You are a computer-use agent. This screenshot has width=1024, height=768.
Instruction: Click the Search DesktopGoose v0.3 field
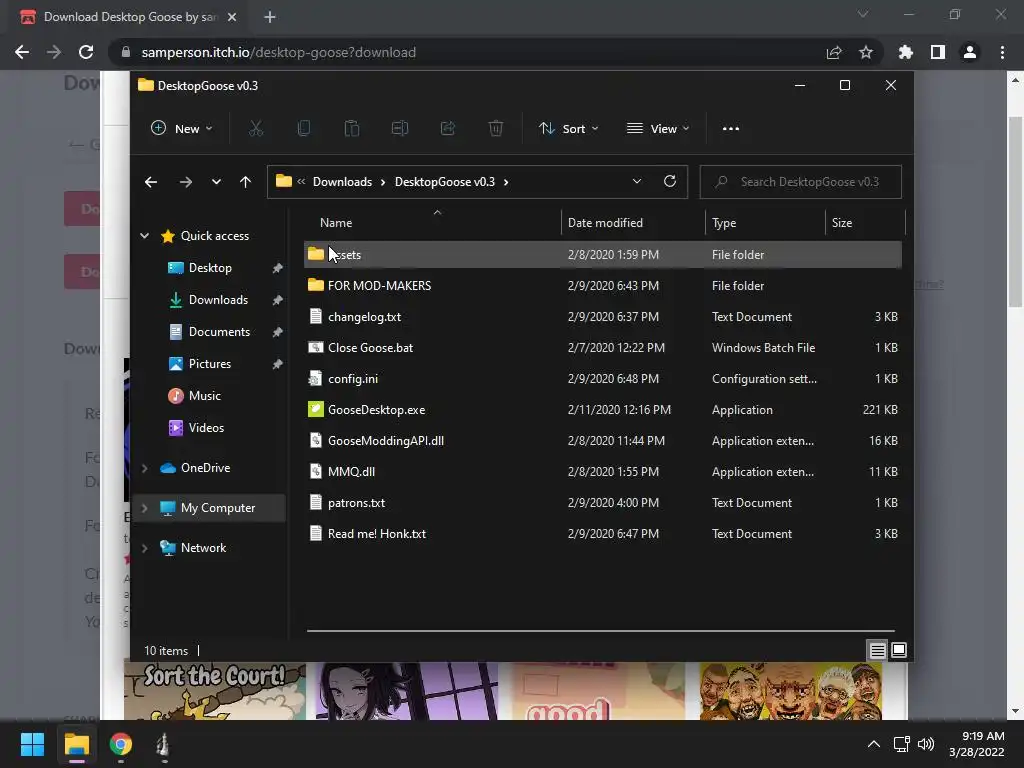coord(801,182)
